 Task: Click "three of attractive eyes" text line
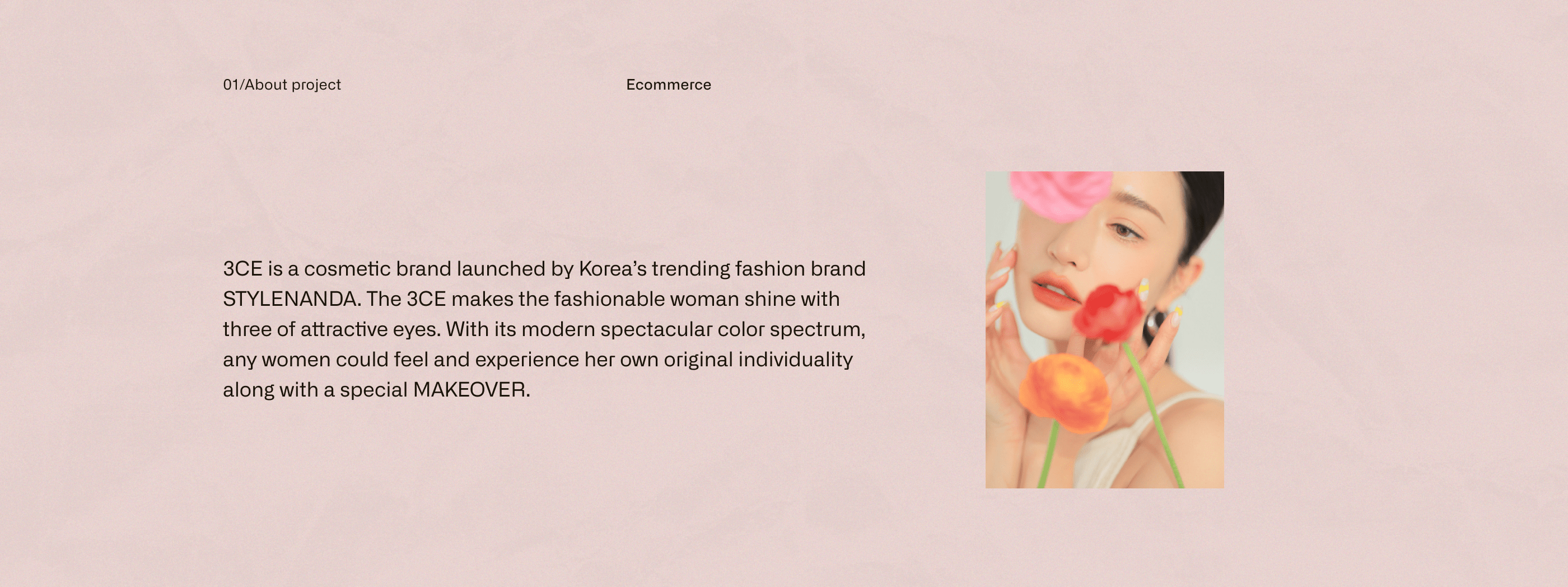(x=331, y=329)
